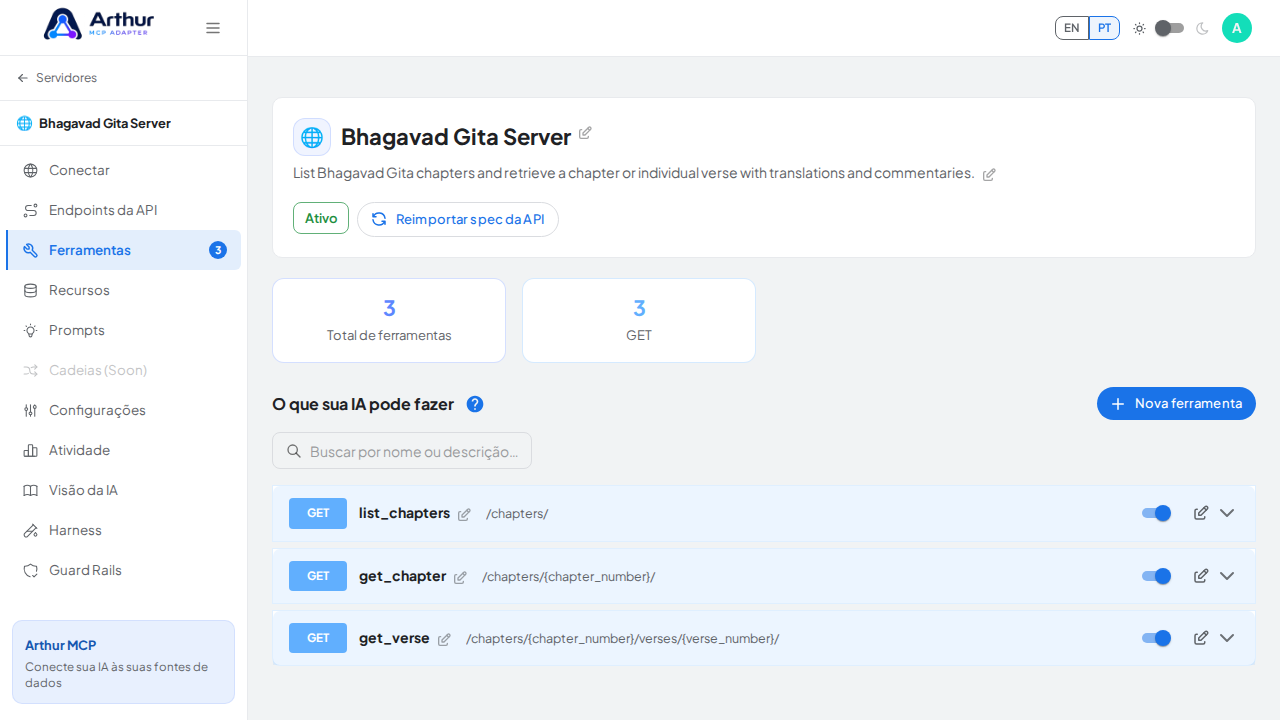The image size is (1280, 720).
Task: Rename list_chapters with its pencil icon
Action: point(464,514)
